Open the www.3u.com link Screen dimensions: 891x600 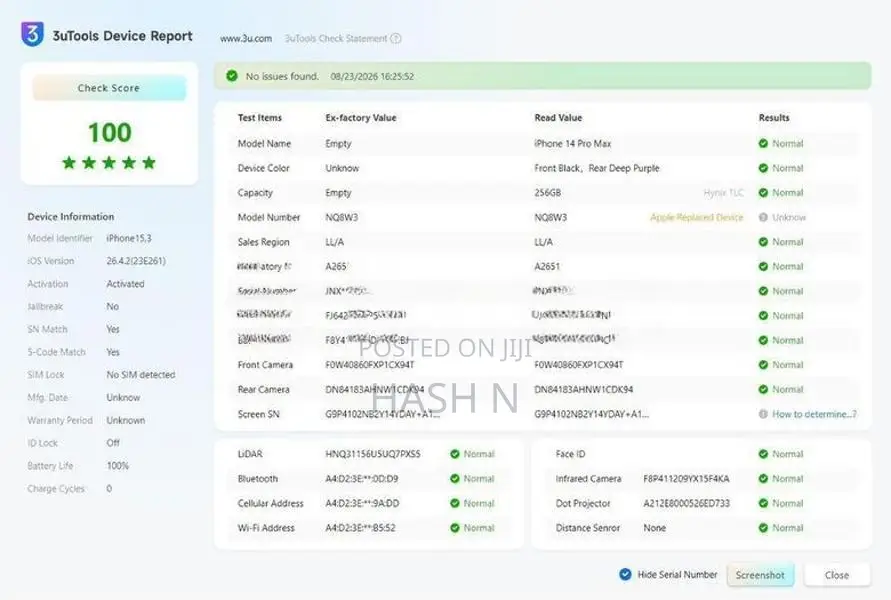[x=246, y=39]
